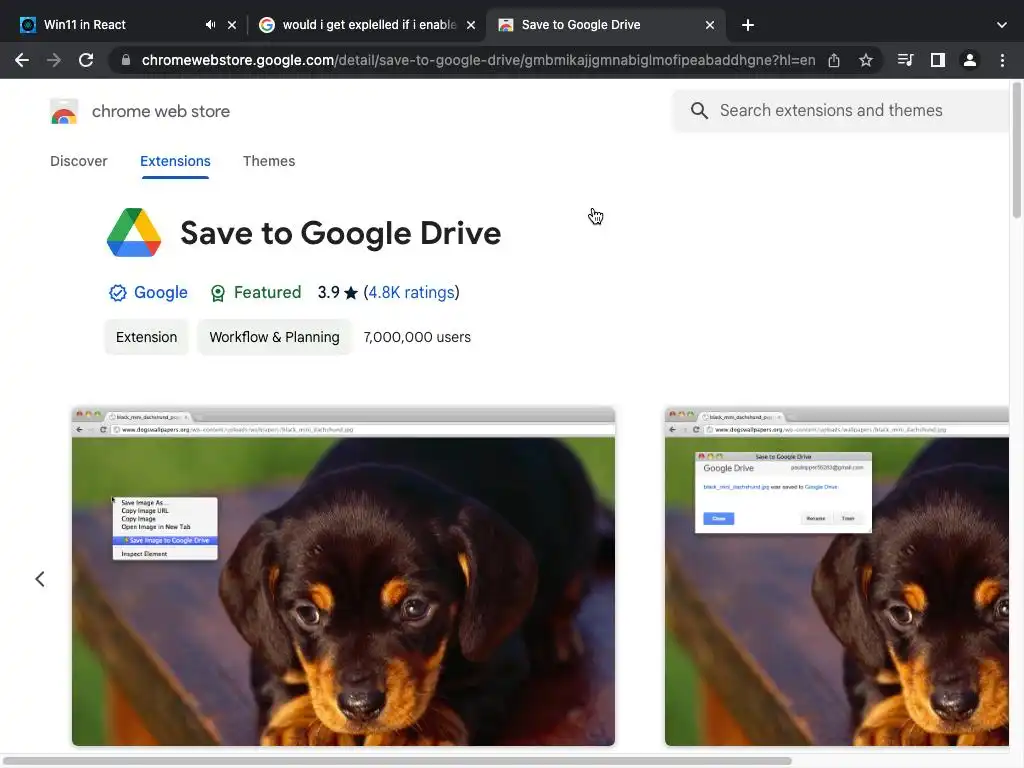Open the Google publisher link
Viewport: 1024px width, 768px height.
click(x=161, y=293)
